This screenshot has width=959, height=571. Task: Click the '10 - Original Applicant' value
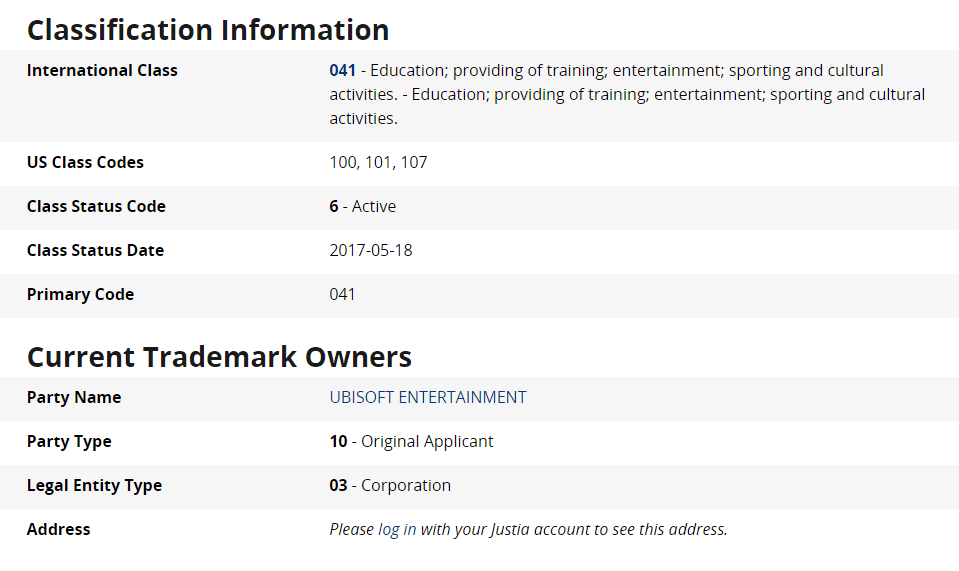tap(411, 441)
